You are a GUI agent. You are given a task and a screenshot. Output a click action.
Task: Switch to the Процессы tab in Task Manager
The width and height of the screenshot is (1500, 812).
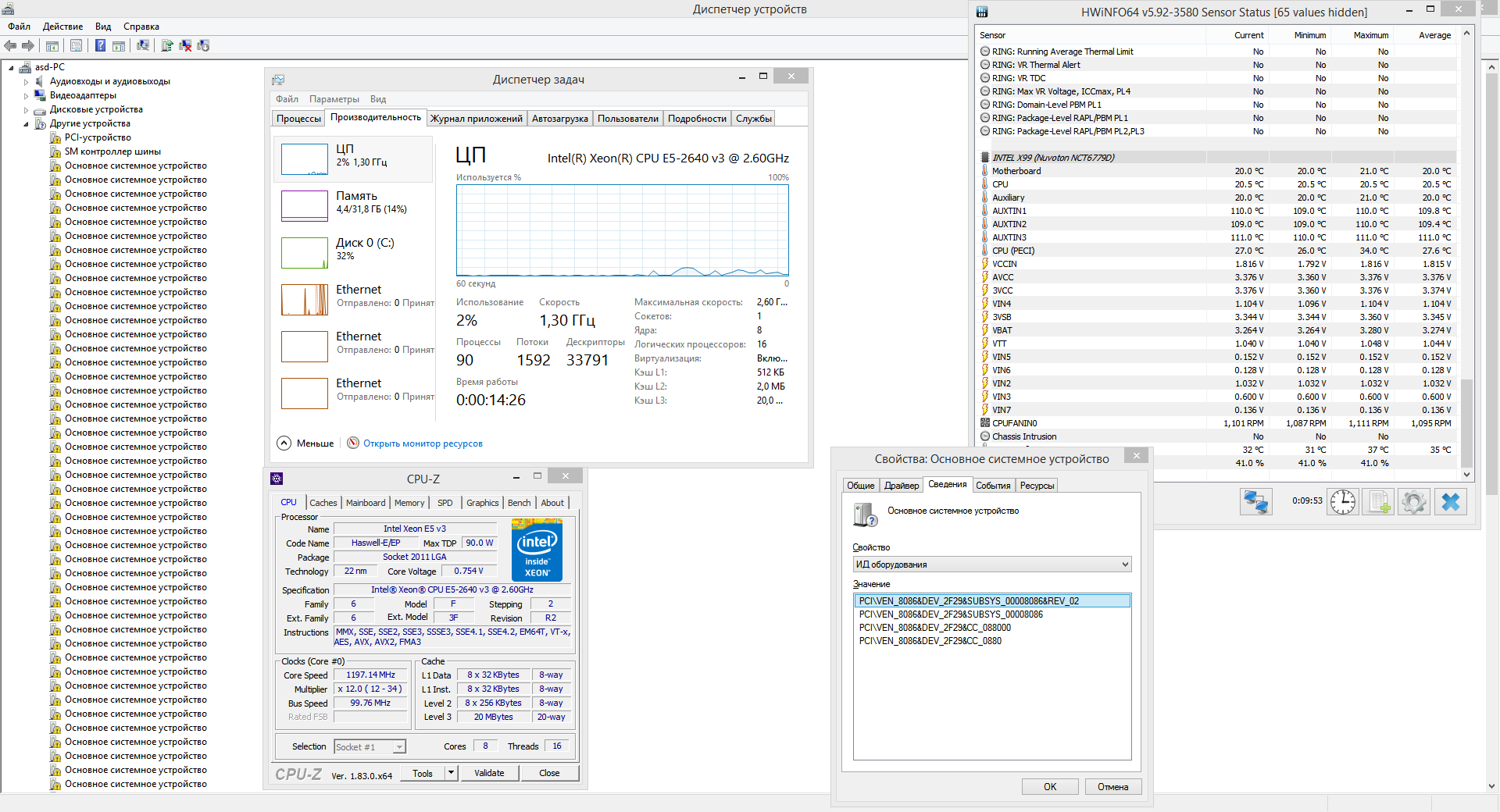[x=298, y=119]
